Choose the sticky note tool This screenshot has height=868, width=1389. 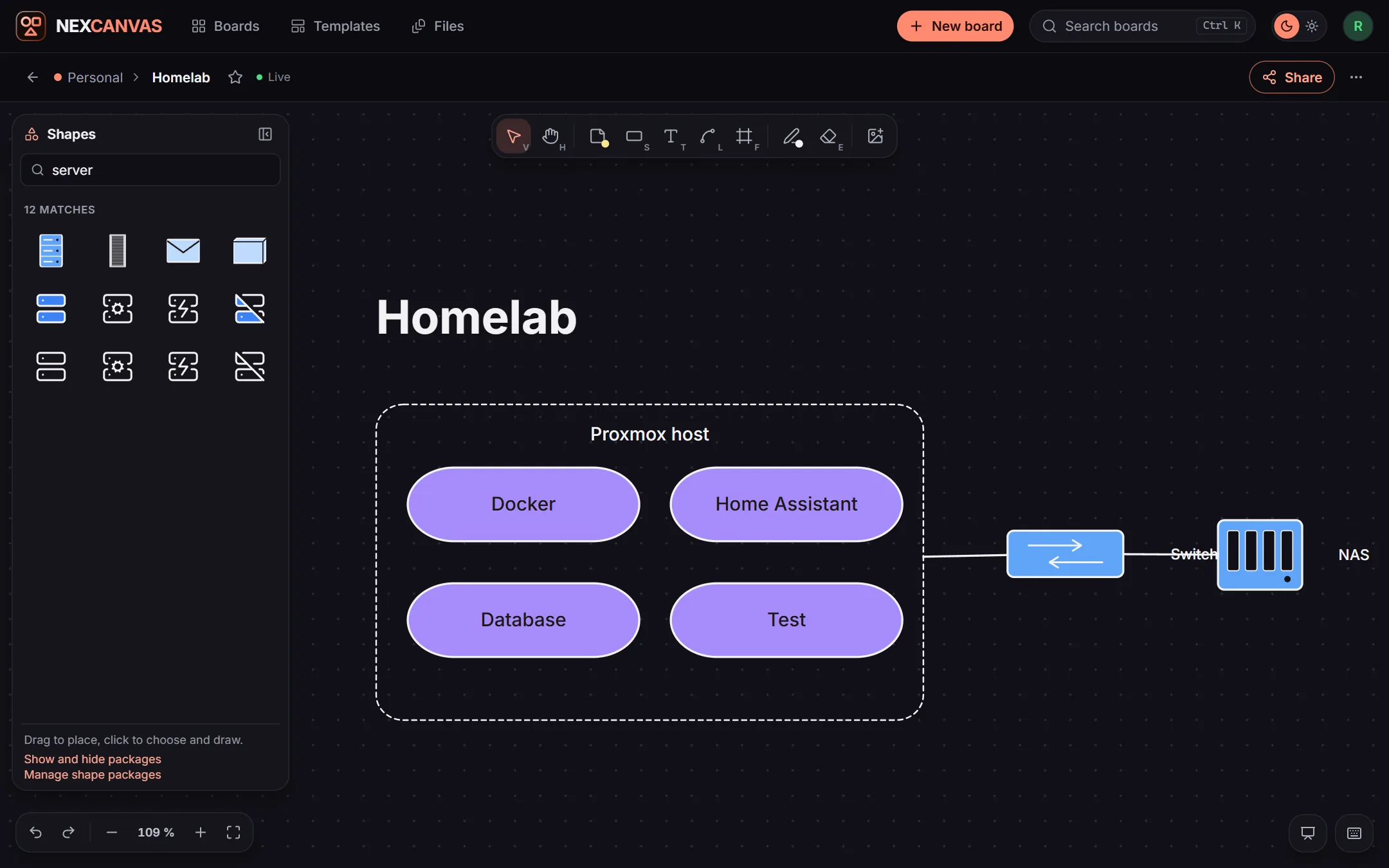[597, 136]
